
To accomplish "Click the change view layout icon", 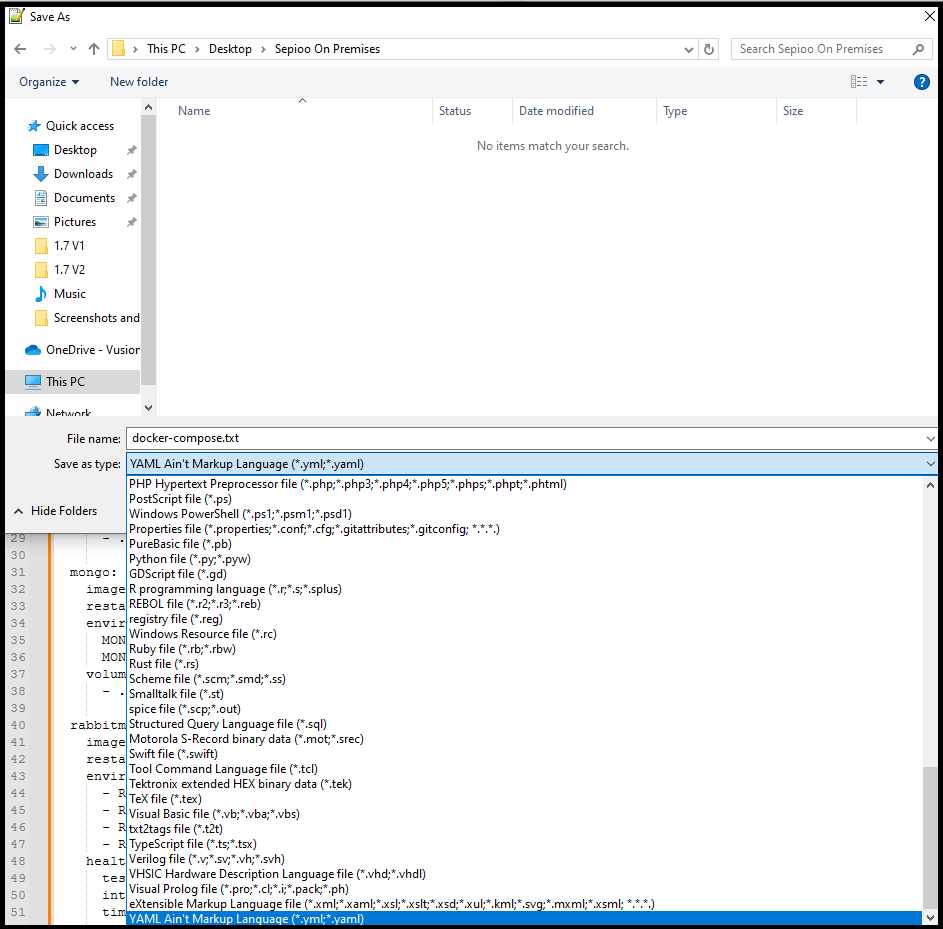I will 859,82.
